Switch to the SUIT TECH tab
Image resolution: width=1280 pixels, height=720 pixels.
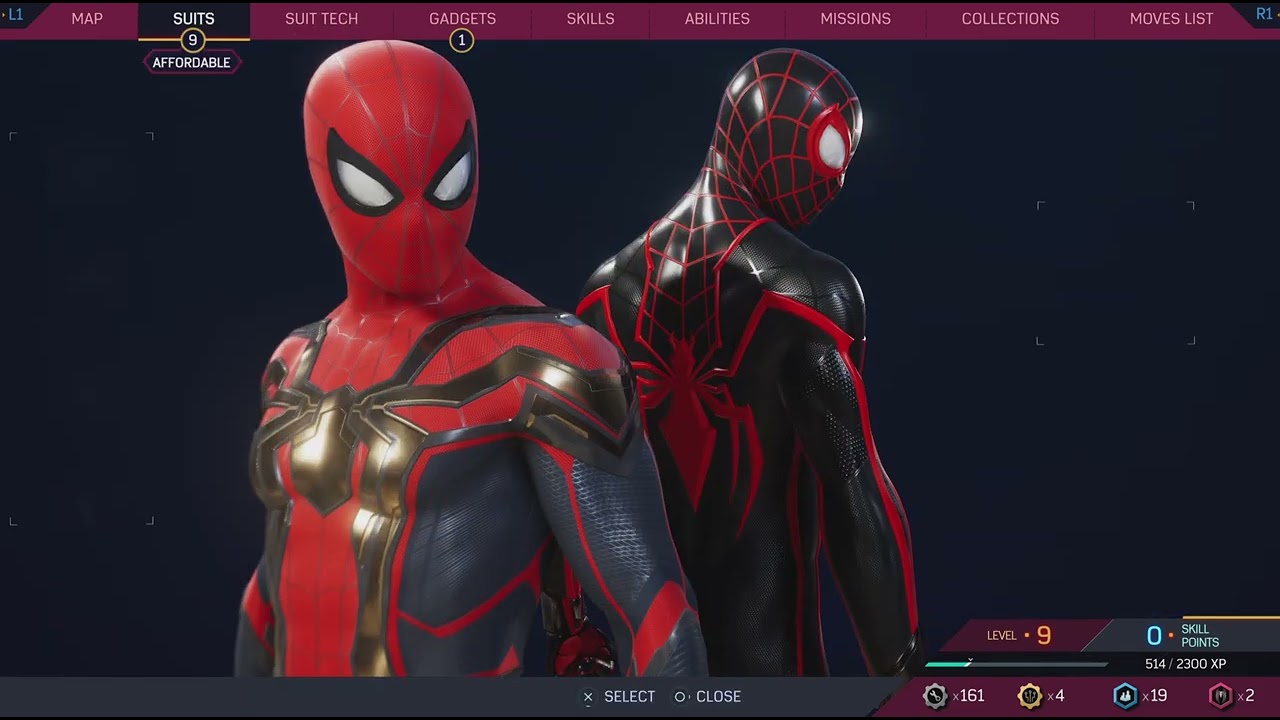[x=321, y=19]
